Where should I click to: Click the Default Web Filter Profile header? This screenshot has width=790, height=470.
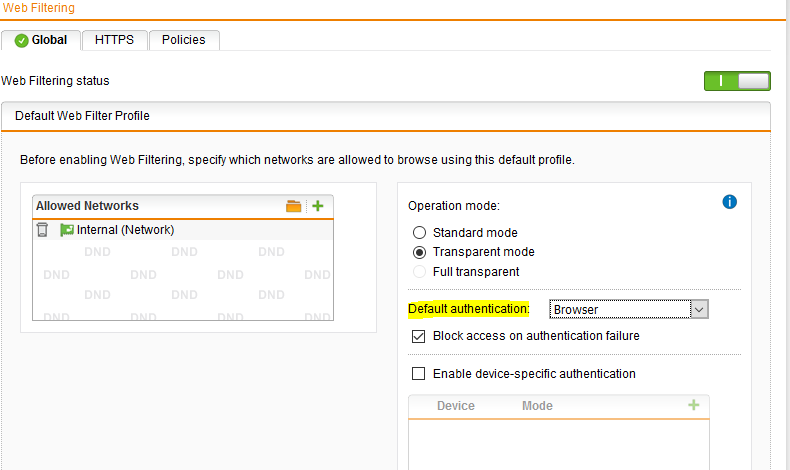tap(386, 116)
